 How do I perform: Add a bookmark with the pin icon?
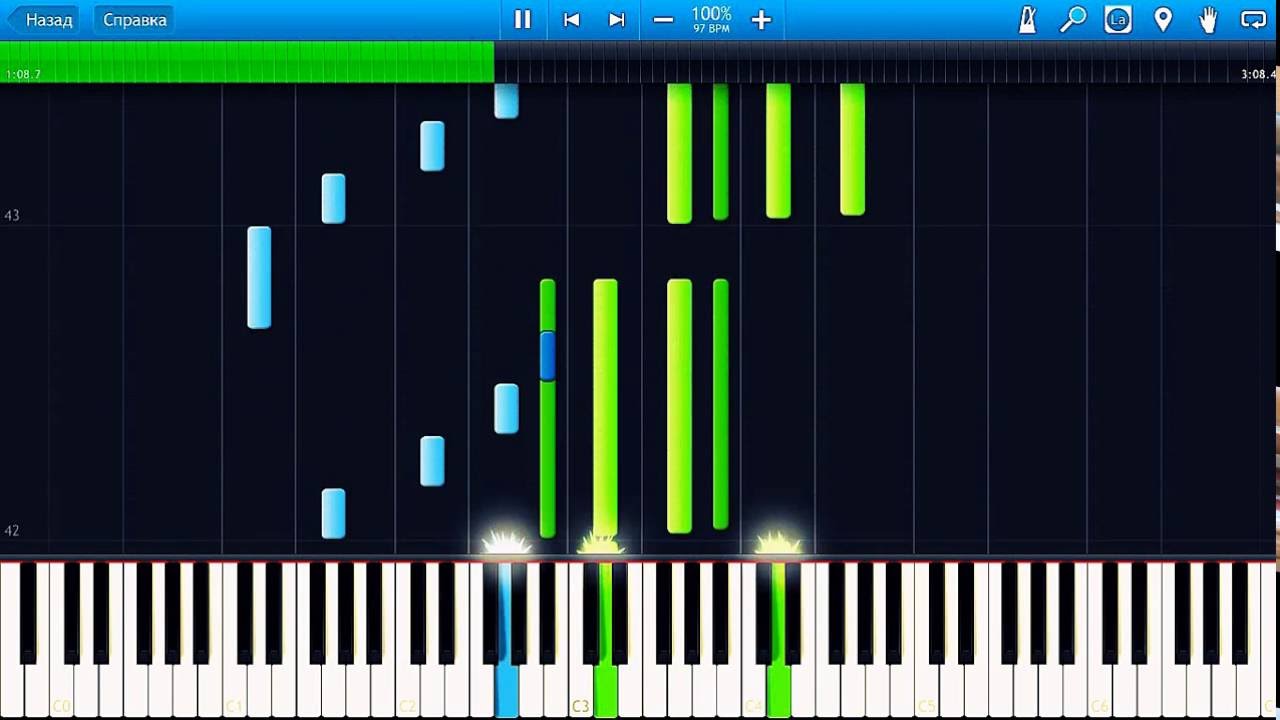tap(1163, 19)
